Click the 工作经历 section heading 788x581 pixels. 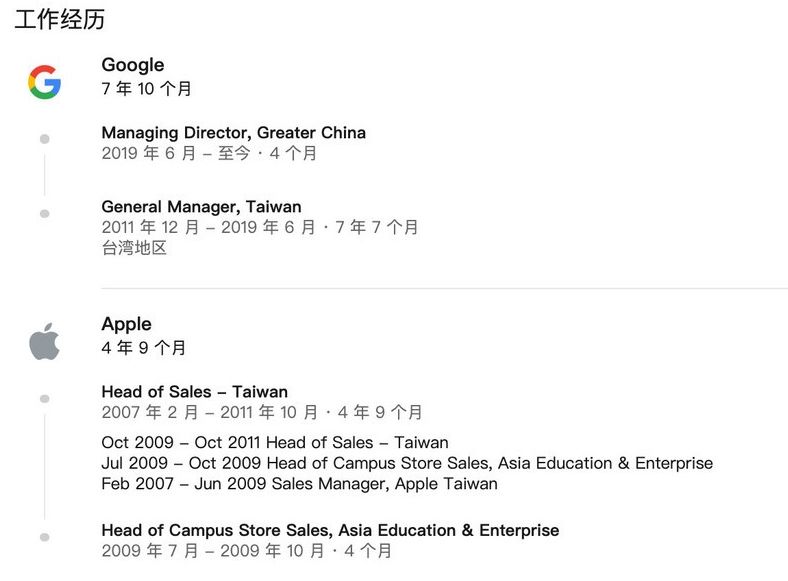tap(60, 19)
